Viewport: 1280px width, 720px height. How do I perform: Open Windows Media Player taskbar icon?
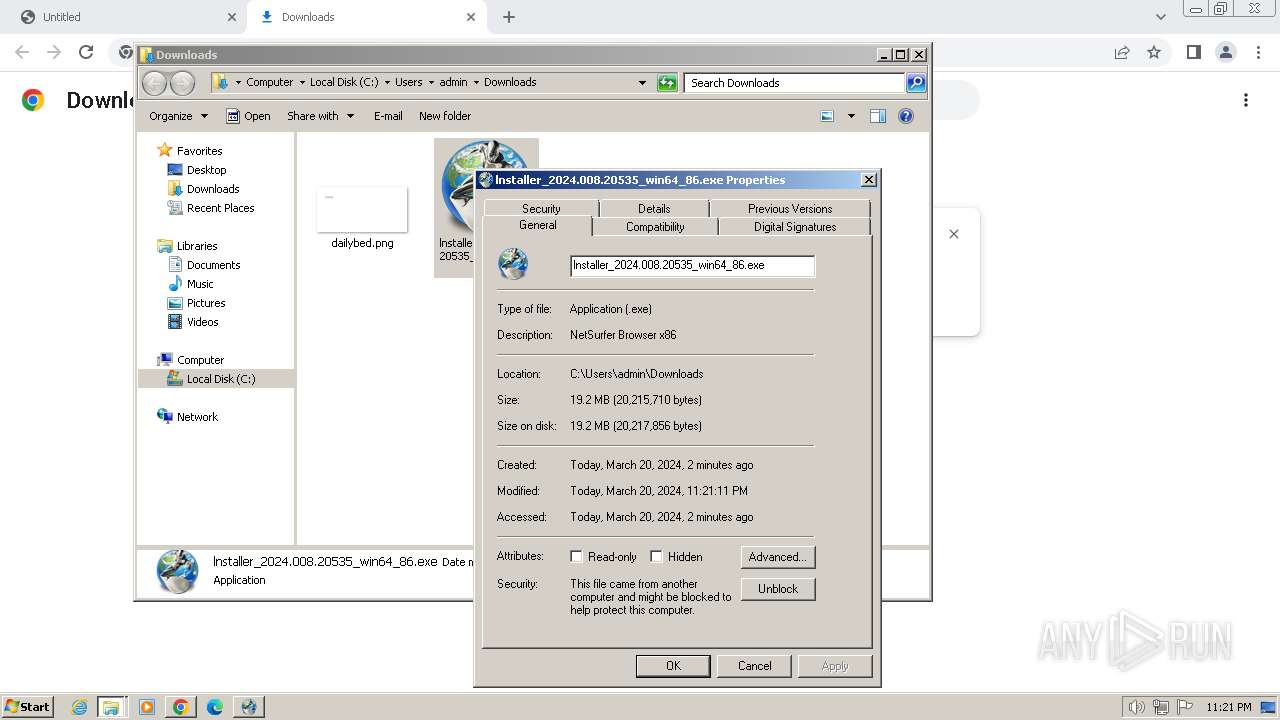point(147,707)
